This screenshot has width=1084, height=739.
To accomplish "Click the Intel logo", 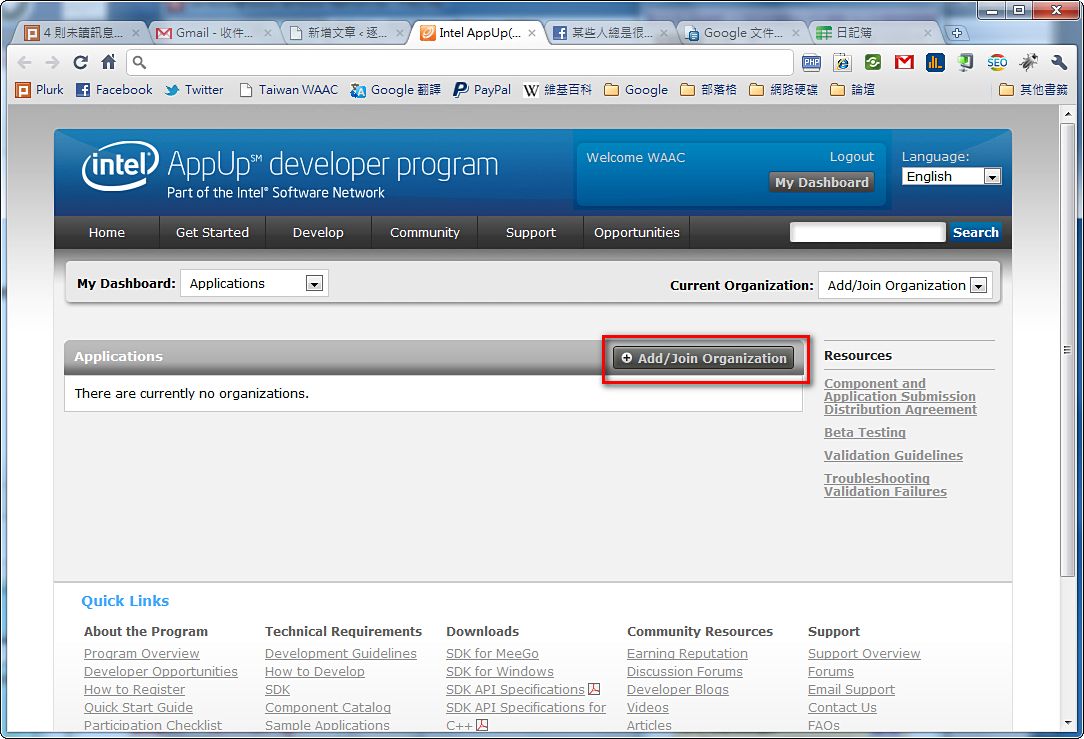I will tap(120, 165).
